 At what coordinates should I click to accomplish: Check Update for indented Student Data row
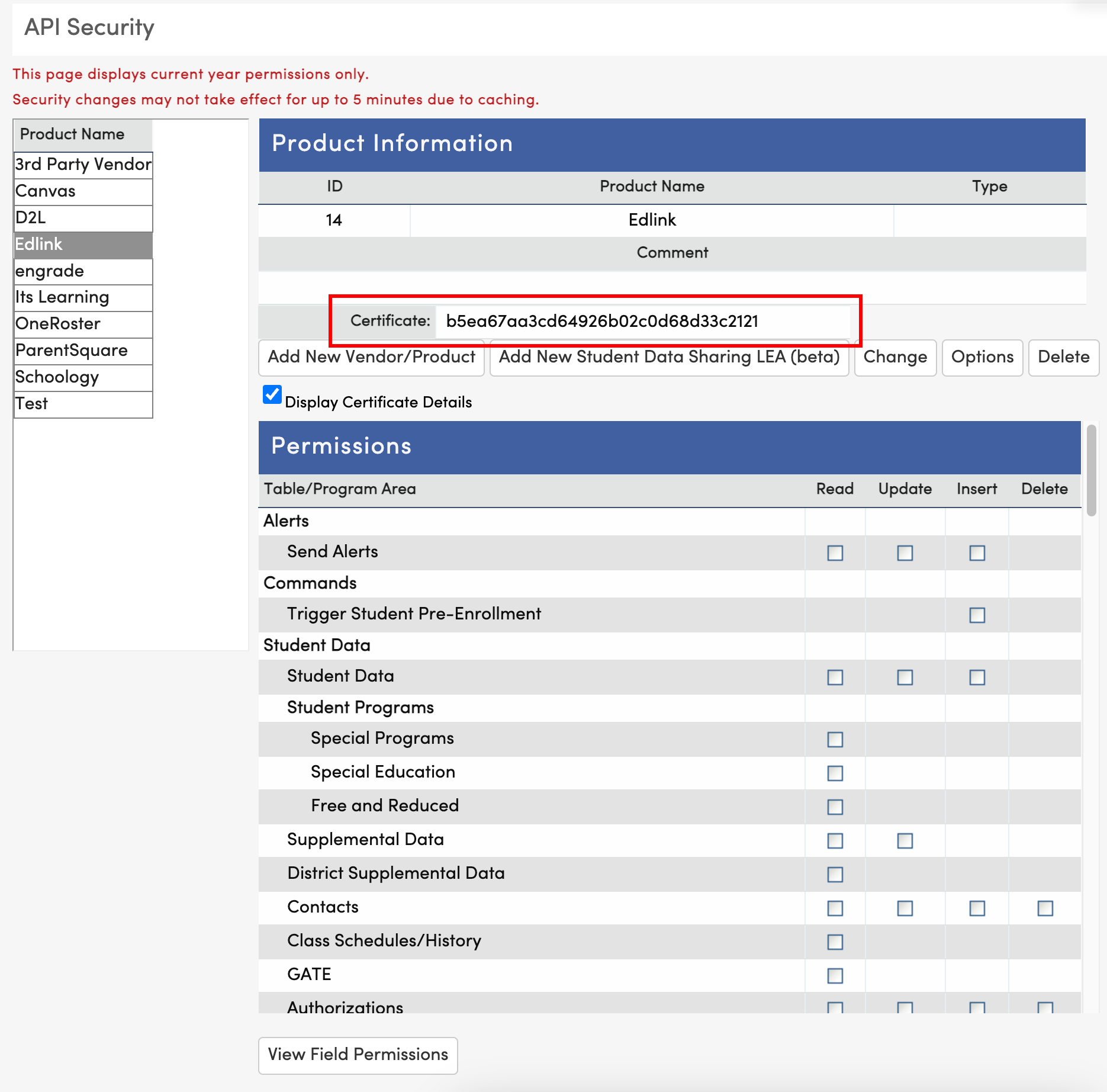pos(905,677)
